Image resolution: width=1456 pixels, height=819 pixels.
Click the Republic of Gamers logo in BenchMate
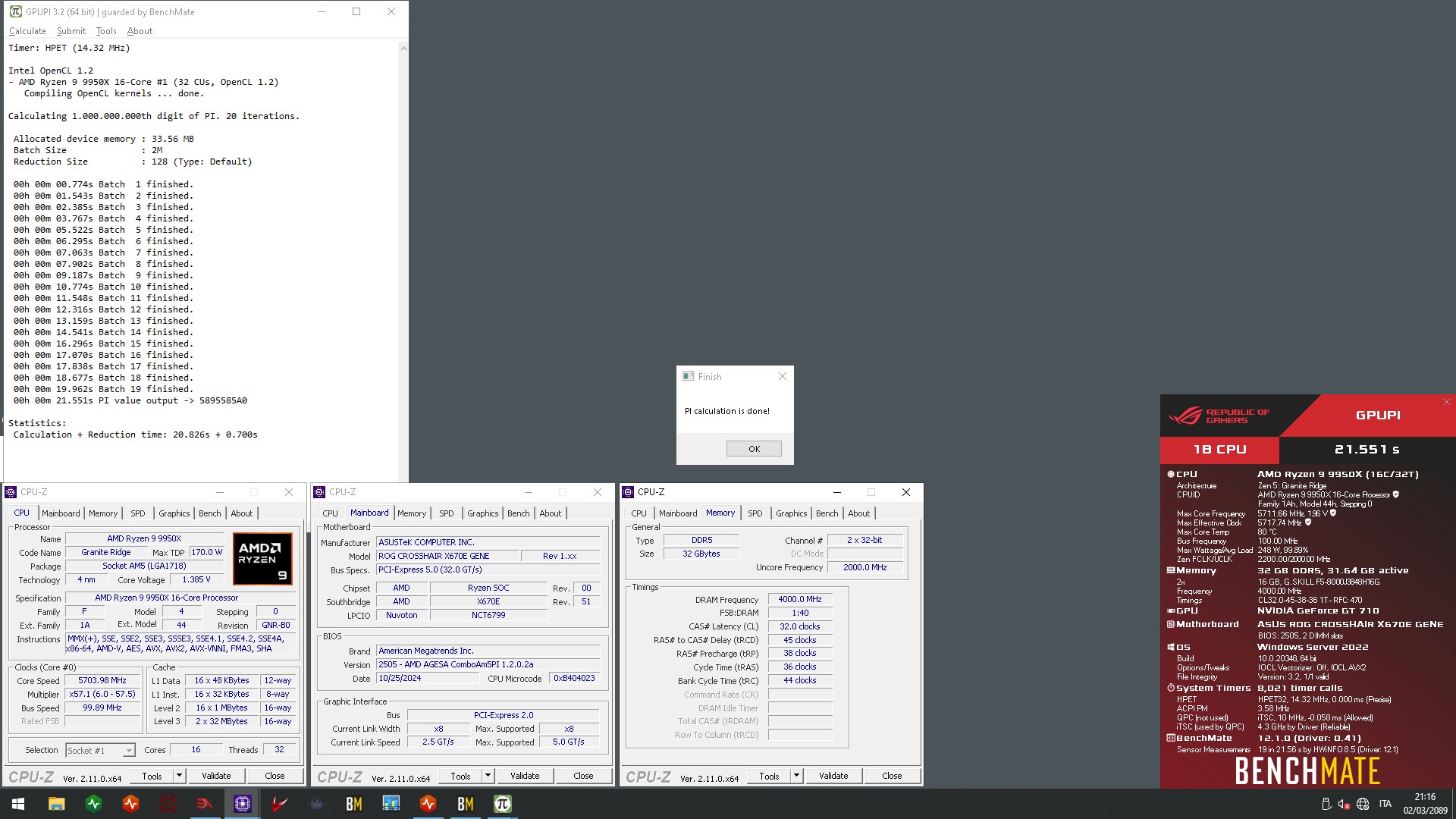[x=1219, y=416]
